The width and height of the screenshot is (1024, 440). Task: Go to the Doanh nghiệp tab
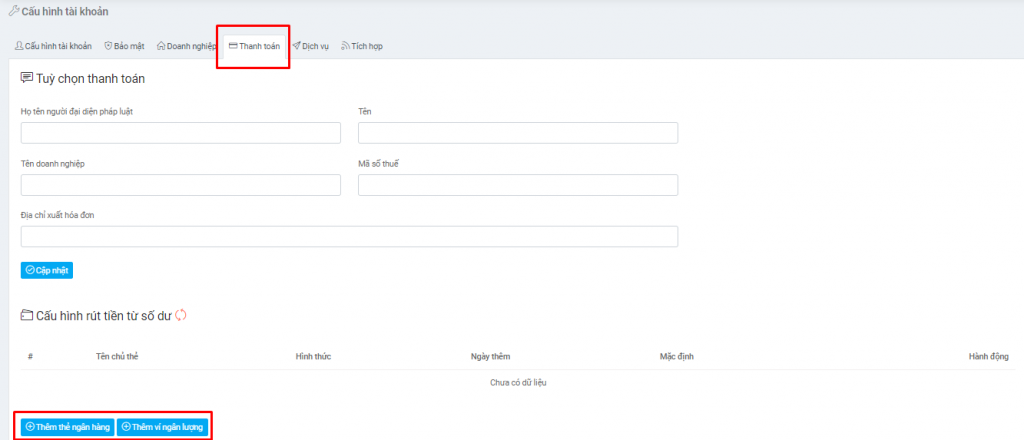tap(187, 46)
